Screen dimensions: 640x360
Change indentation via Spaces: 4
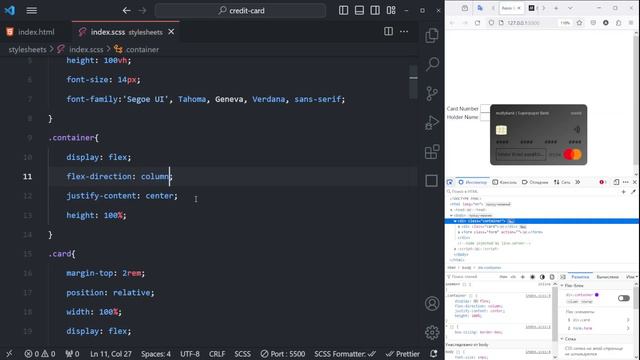pos(156,354)
